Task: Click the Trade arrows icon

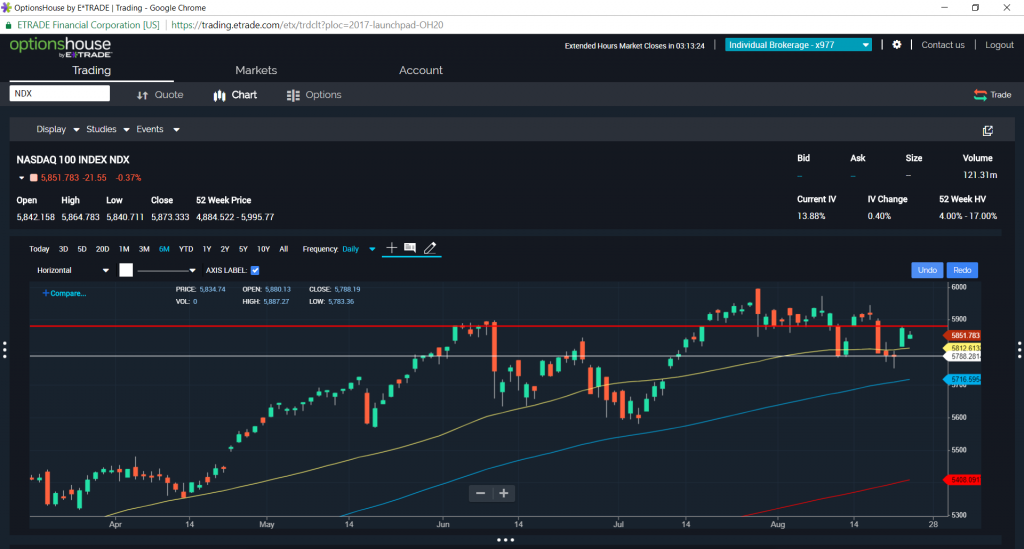Action: 980,95
